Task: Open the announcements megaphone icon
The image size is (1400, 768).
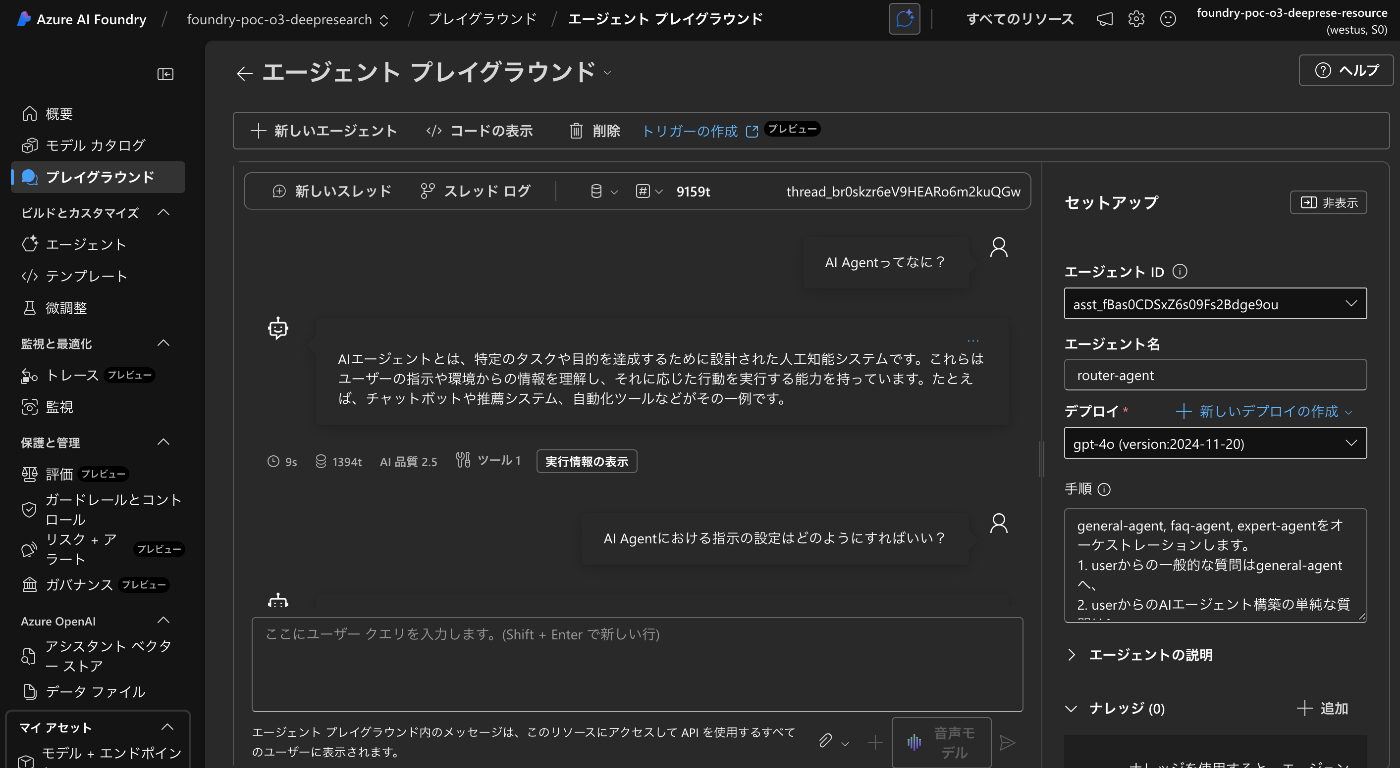Action: coord(1104,19)
